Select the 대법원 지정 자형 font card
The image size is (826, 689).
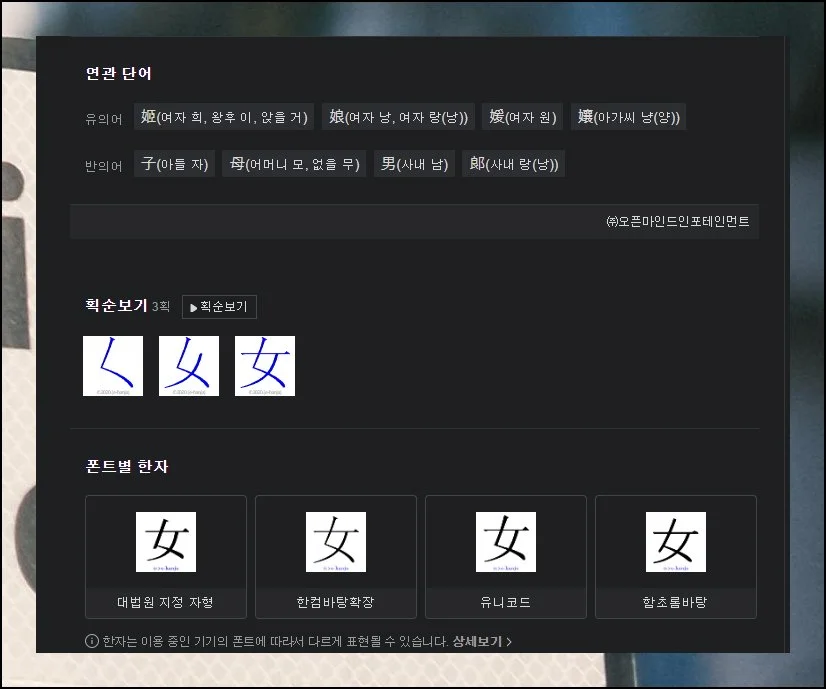coord(166,557)
